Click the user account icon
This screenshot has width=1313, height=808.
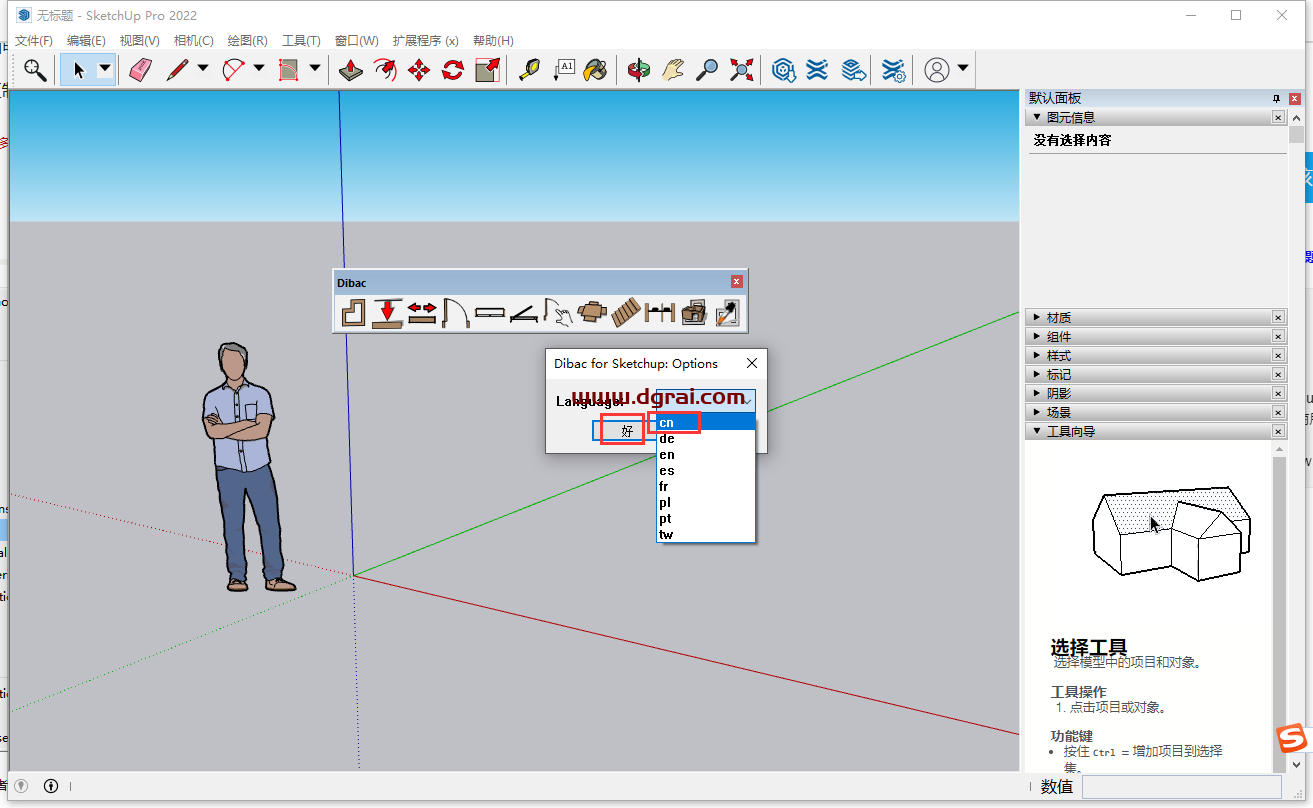tap(937, 70)
